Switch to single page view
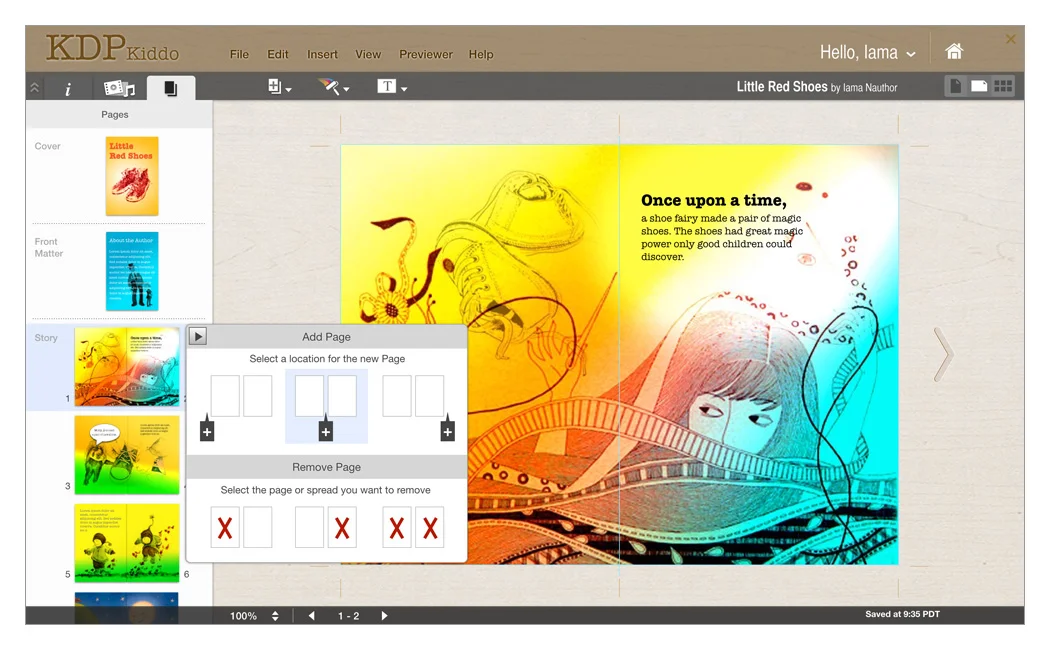This screenshot has height=650, width=1050. (x=955, y=87)
